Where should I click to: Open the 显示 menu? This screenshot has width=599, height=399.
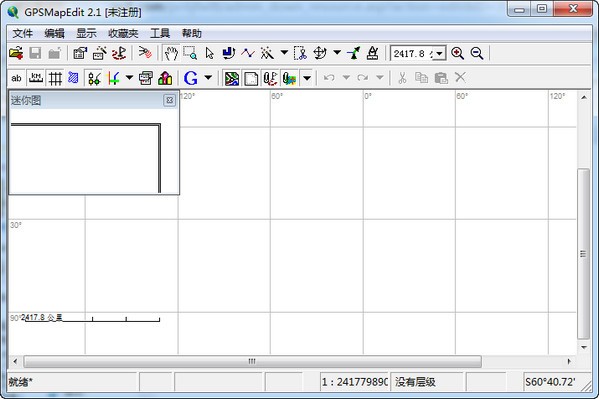(x=86, y=34)
